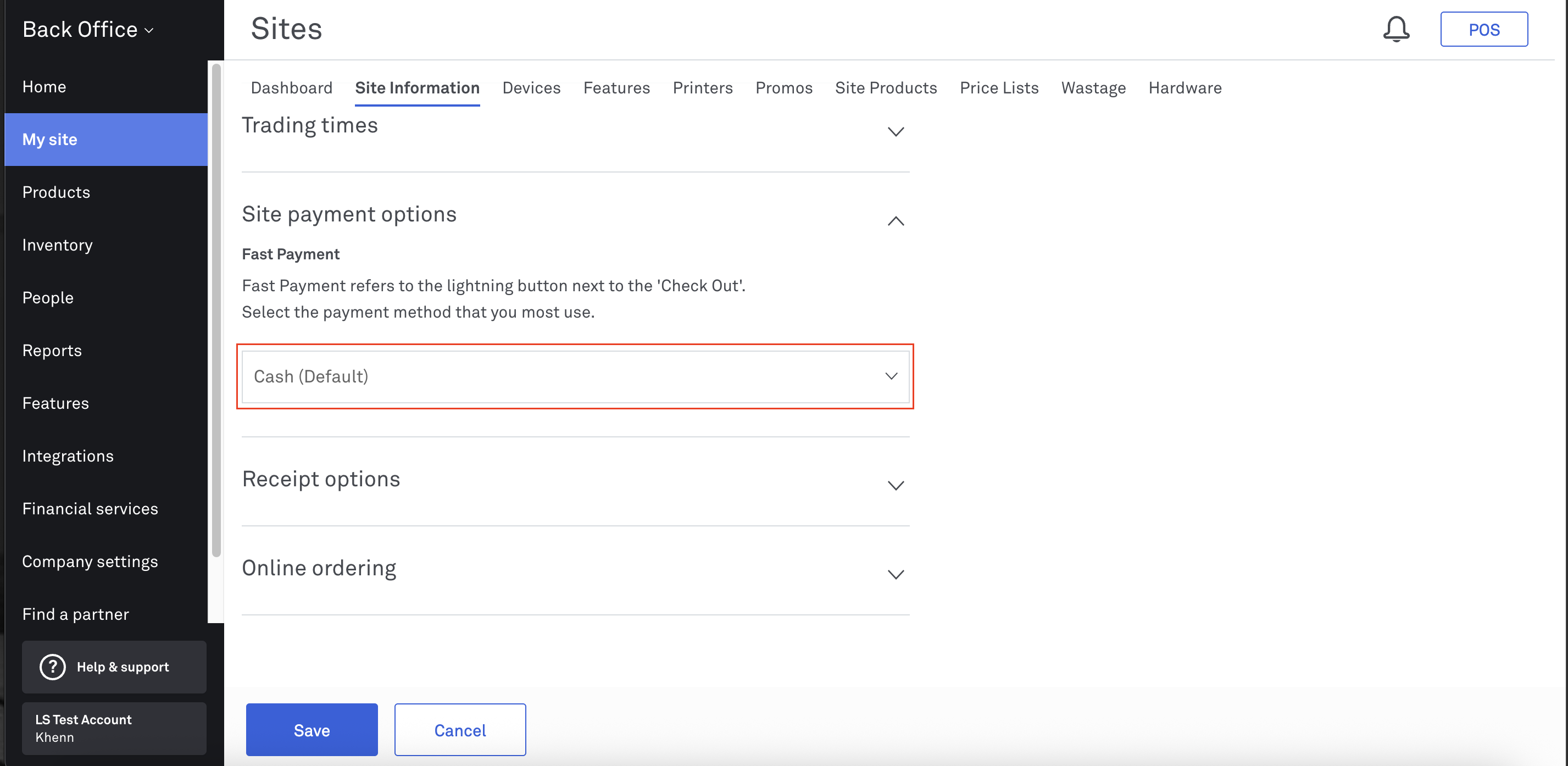The image size is (1568, 766).
Task: Open Integrations in the sidebar
Action: tap(106, 456)
